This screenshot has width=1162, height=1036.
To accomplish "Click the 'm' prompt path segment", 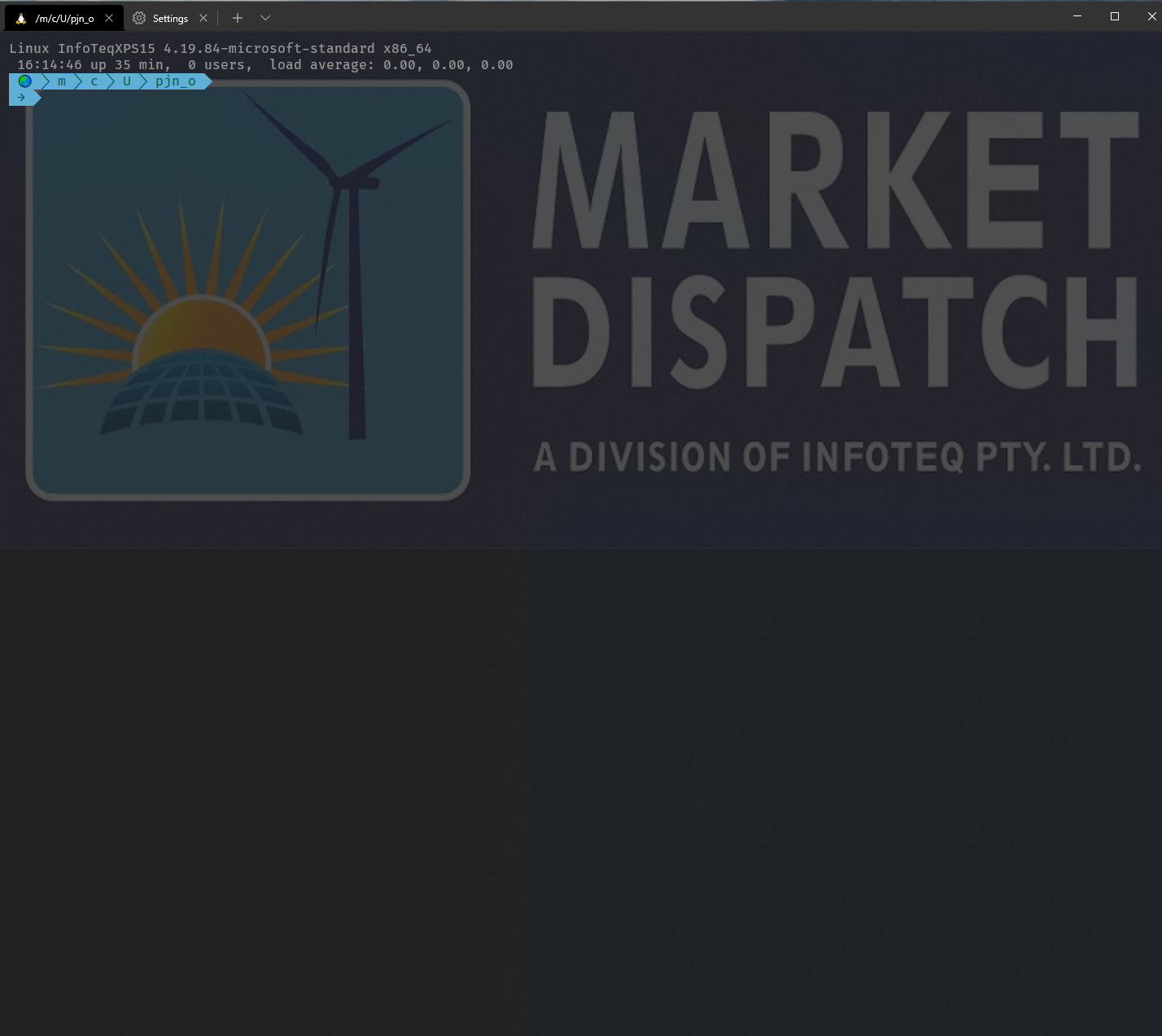I will pos(62,81).
